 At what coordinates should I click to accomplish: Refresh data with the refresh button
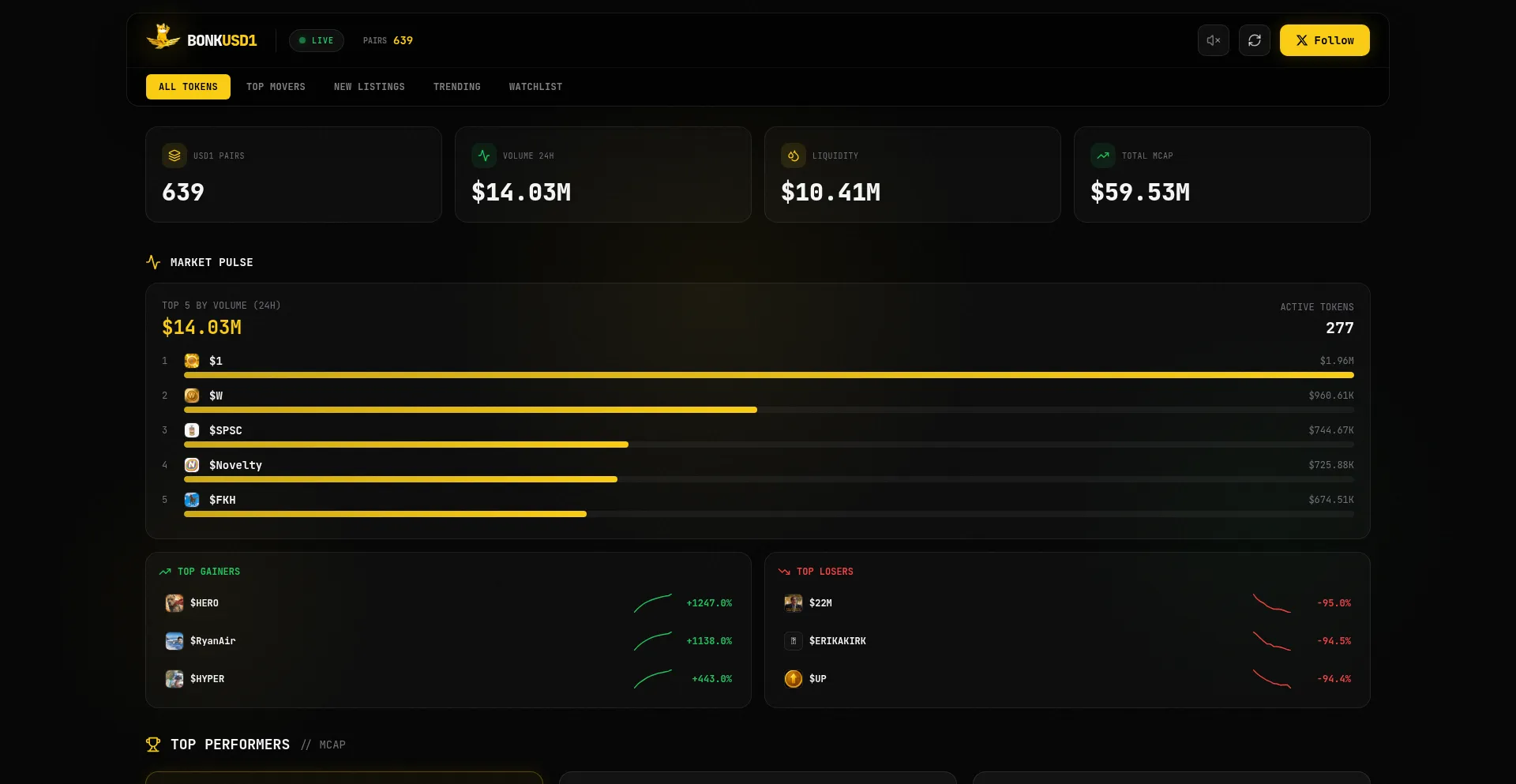click(x=1254, y=40)
